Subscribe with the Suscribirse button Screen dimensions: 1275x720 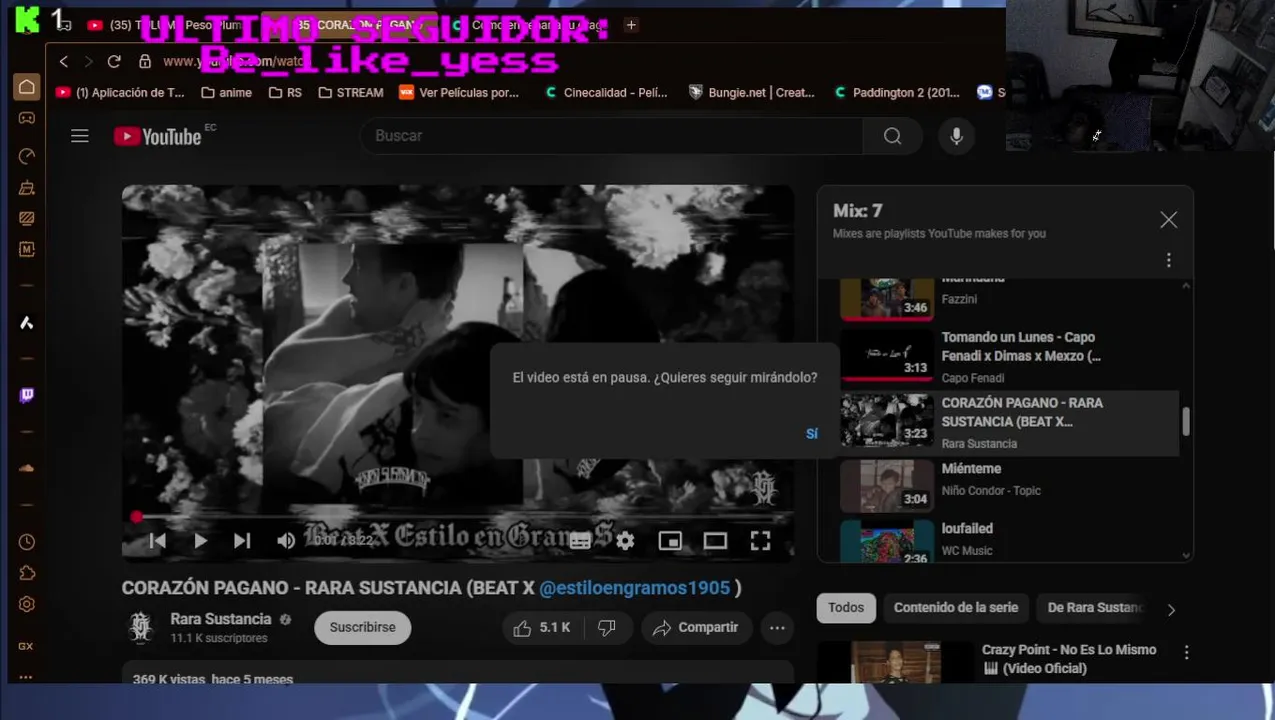[x=363, y=628]
